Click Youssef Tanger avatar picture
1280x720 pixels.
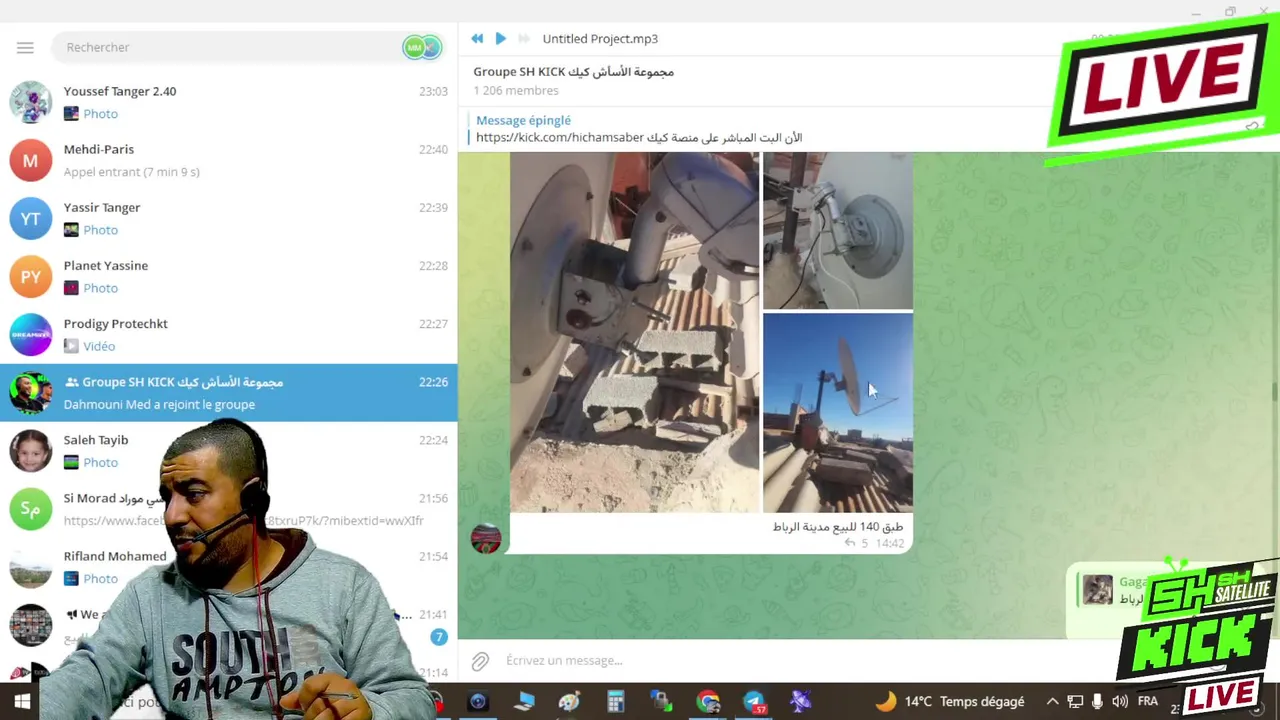click(31, 102)
